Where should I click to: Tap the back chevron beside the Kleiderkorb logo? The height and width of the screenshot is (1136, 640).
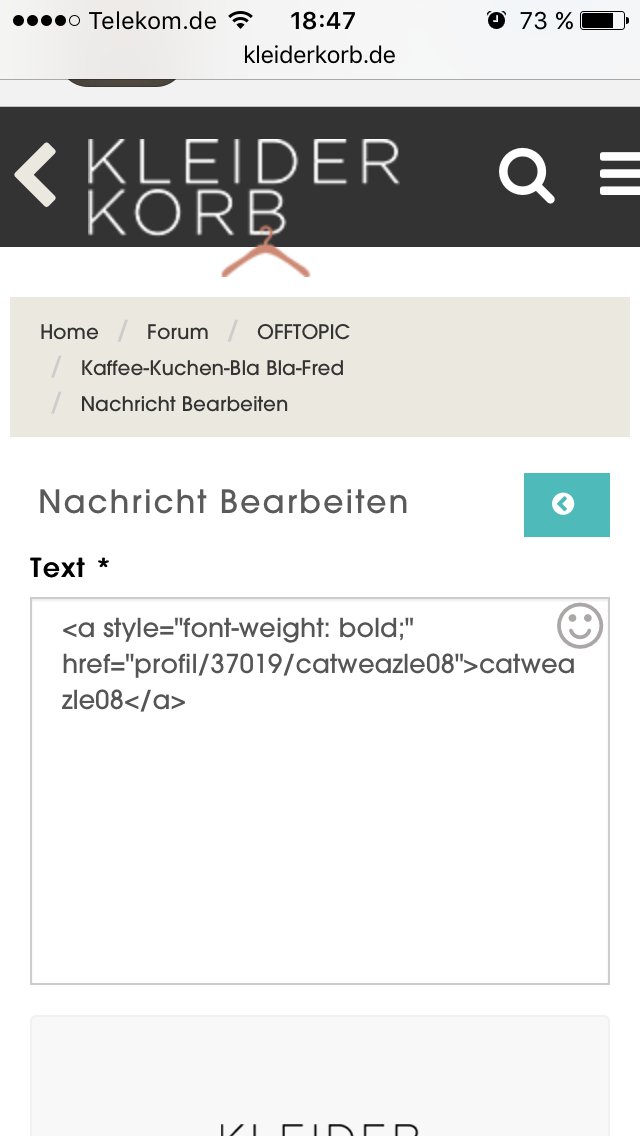(36, 175)
